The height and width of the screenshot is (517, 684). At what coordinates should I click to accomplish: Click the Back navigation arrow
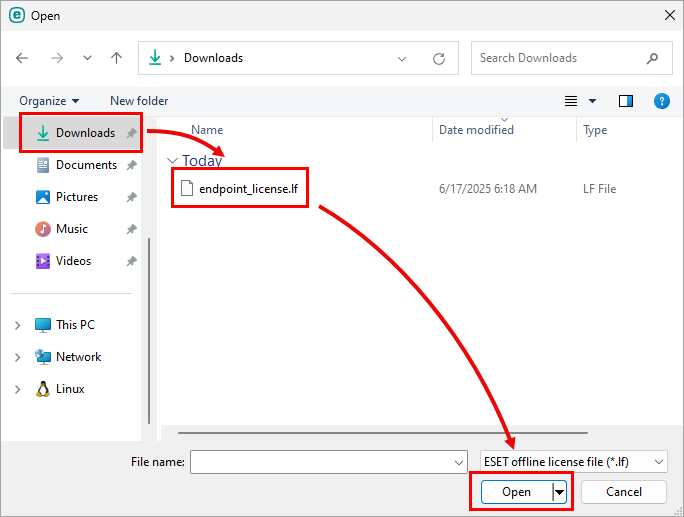click(22, 58)
